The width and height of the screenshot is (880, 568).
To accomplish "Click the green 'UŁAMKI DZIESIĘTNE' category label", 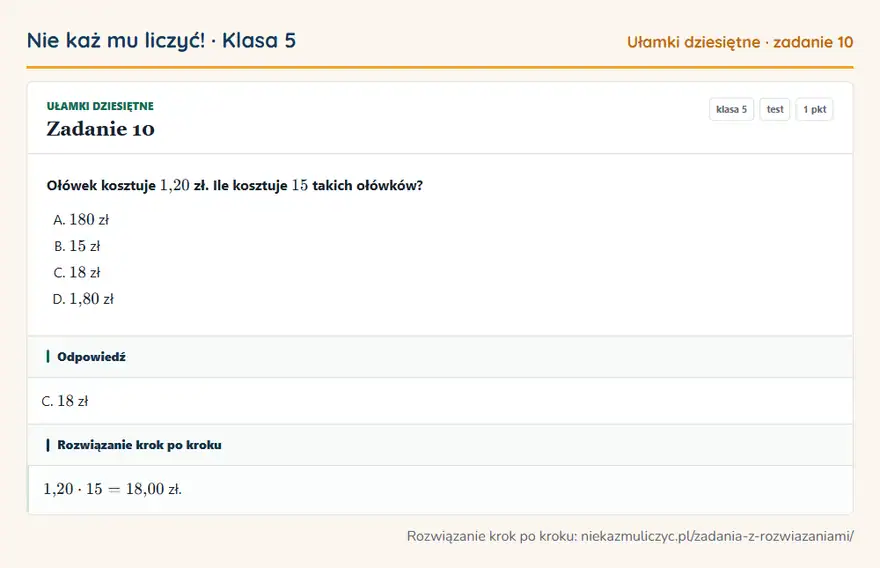I will coord(100,106).
